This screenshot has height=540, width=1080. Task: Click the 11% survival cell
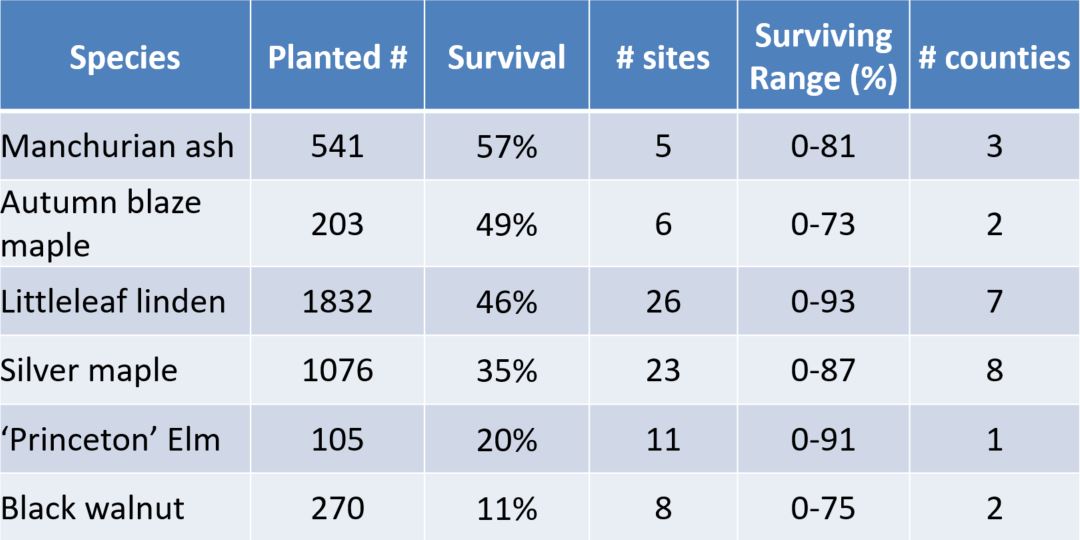(506, 507)
